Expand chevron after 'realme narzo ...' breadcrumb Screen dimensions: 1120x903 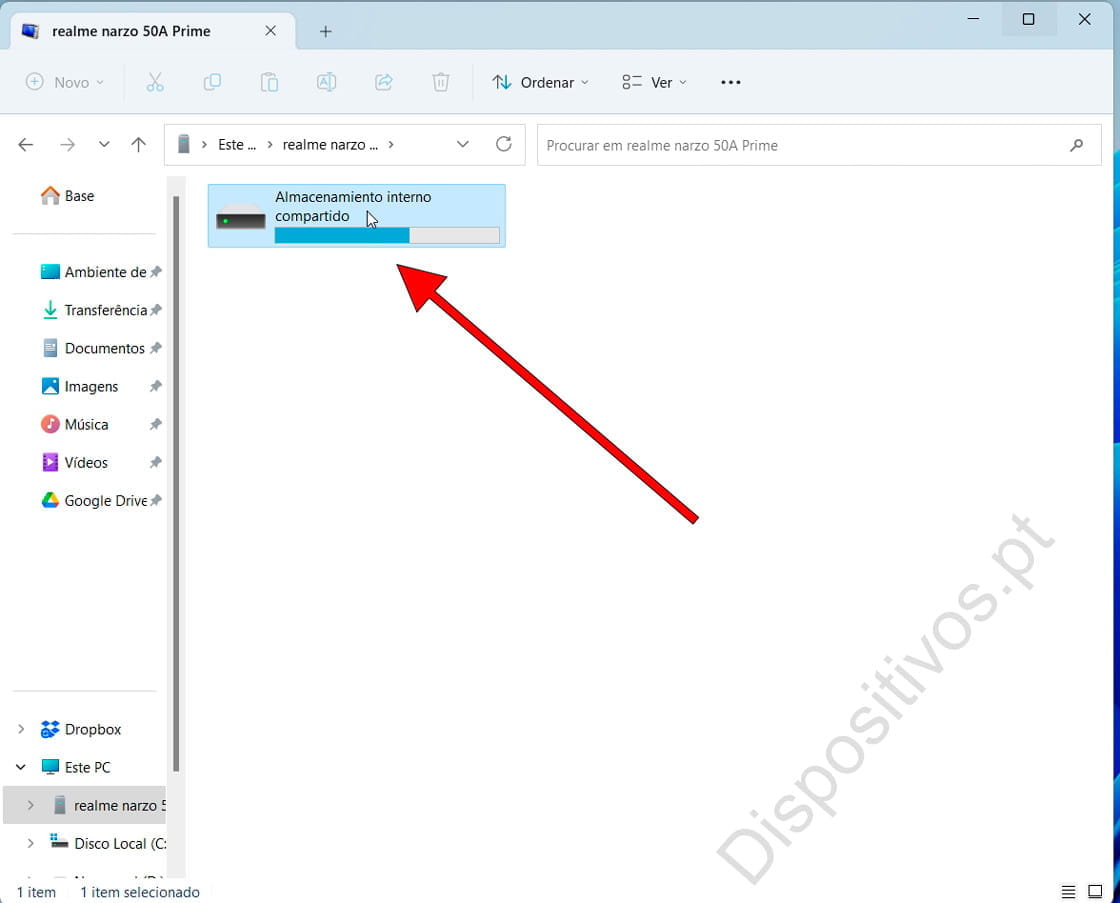pyautogui.click(x=391, y=145)
